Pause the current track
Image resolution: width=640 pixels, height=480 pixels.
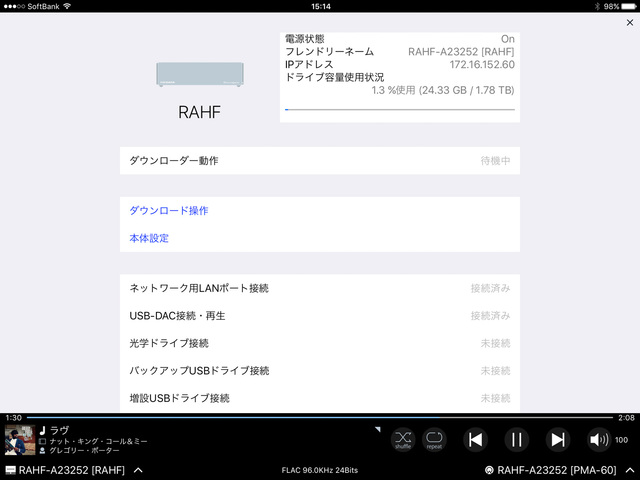point(517,439)
